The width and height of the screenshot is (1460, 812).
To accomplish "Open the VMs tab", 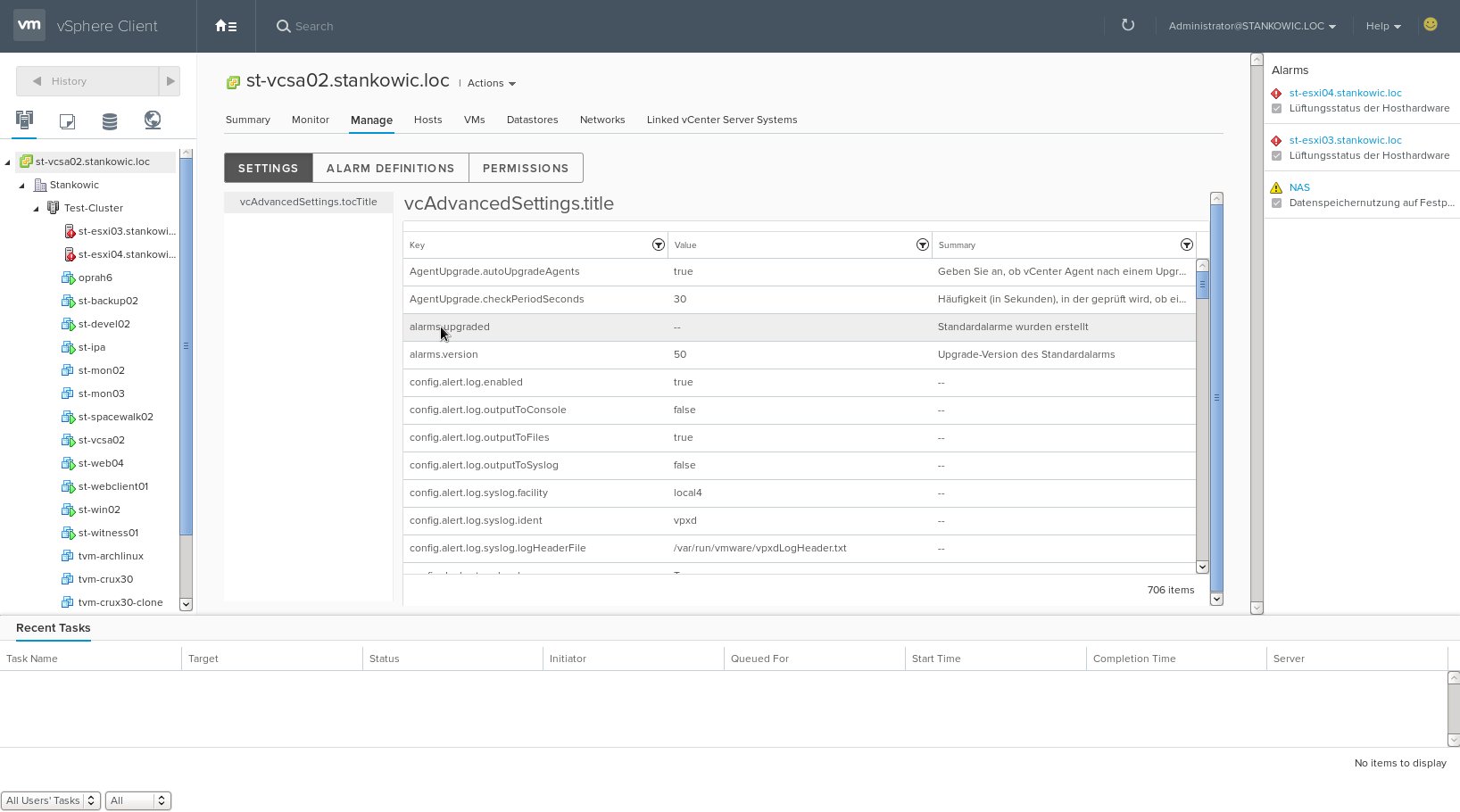I will click(475, 120).
